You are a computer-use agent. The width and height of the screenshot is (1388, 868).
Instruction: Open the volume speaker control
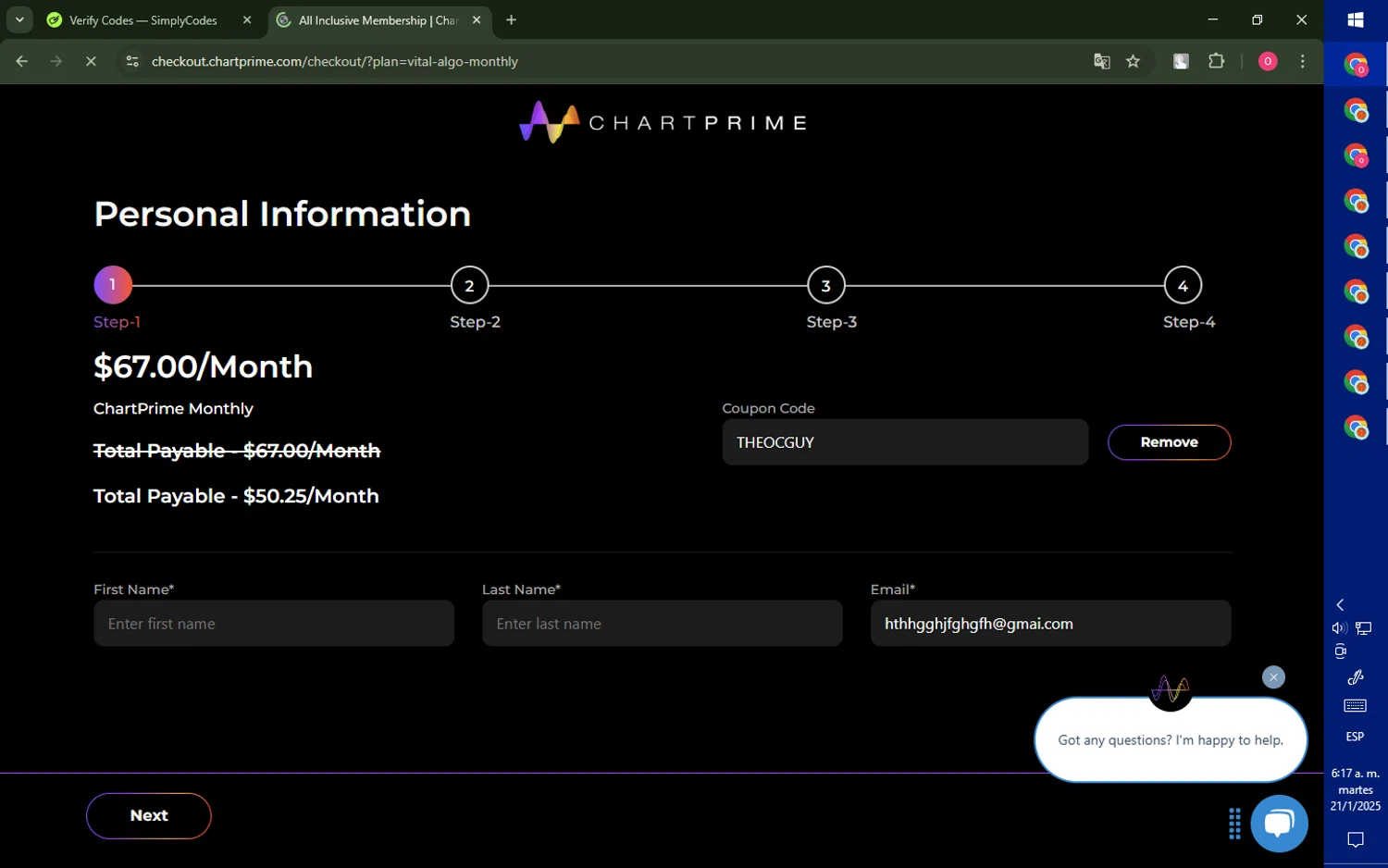[1339, 628]
